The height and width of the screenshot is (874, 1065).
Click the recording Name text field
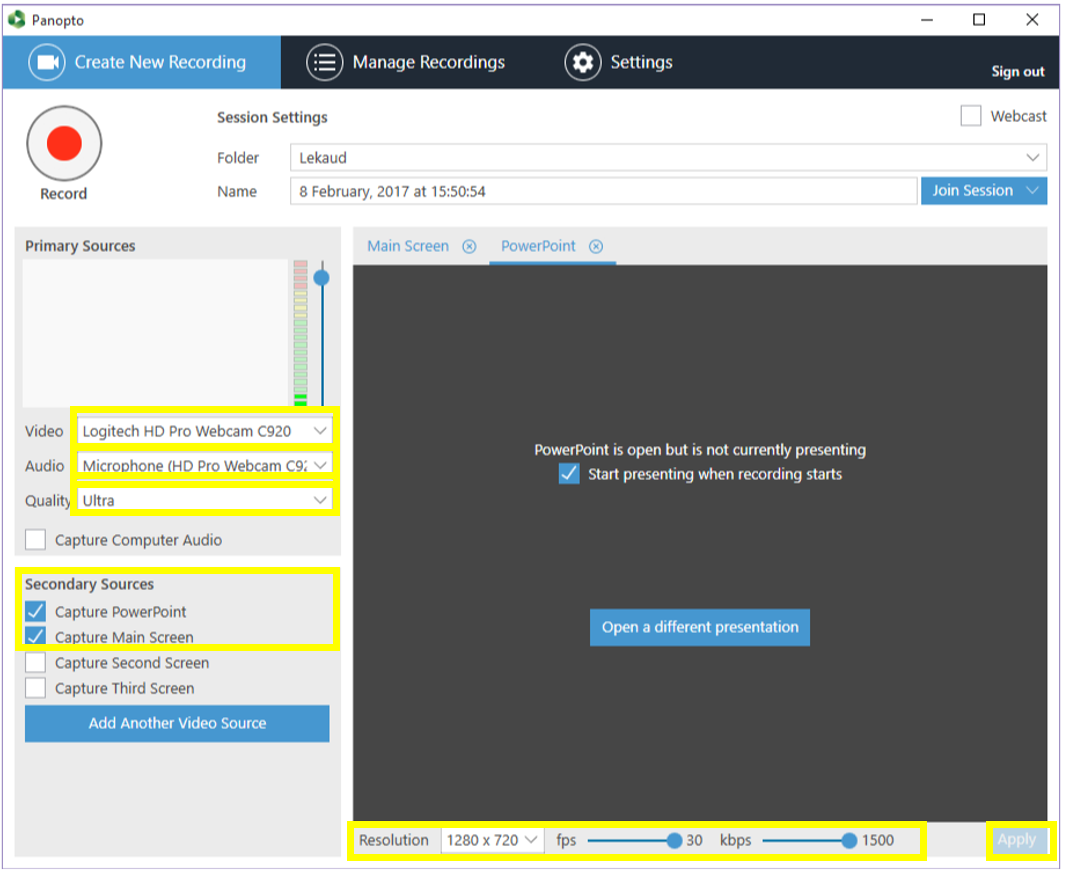[603, 191]
